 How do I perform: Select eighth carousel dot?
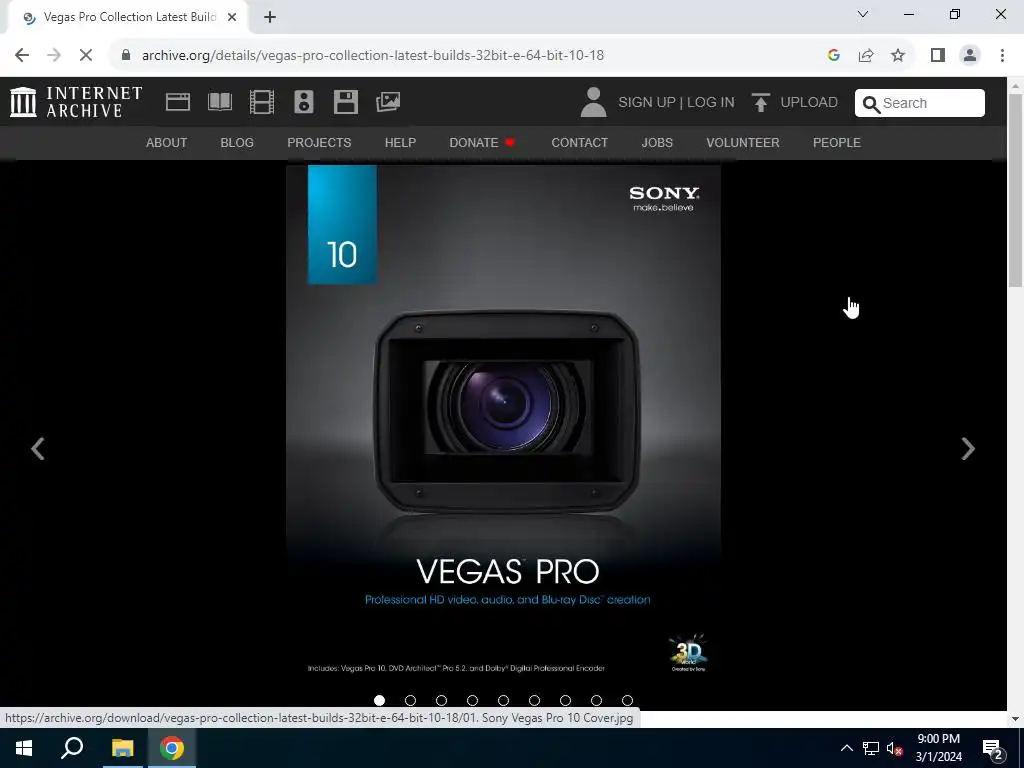coord(596,700)
